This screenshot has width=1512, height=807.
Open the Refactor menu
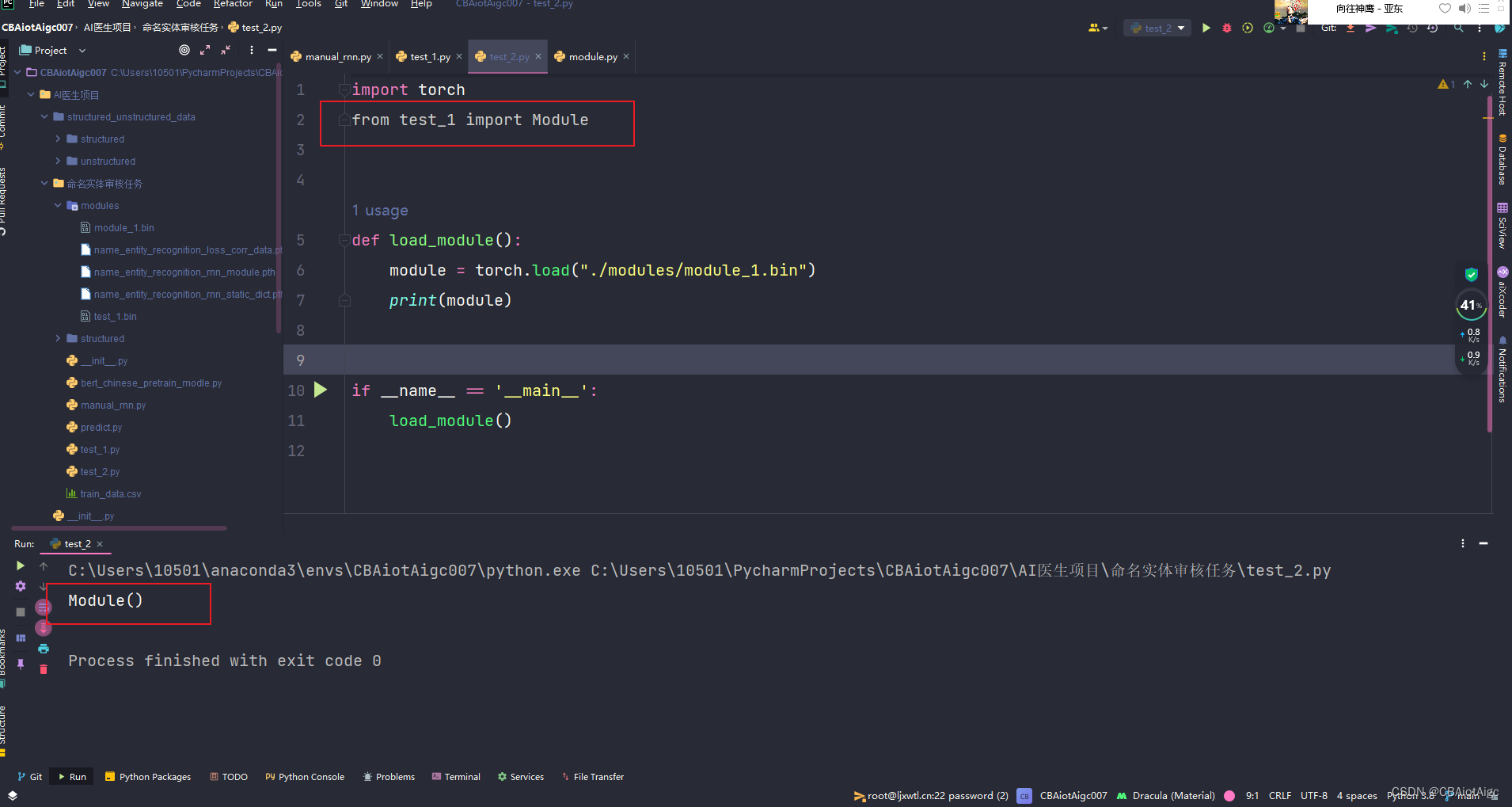click(233, 4)
